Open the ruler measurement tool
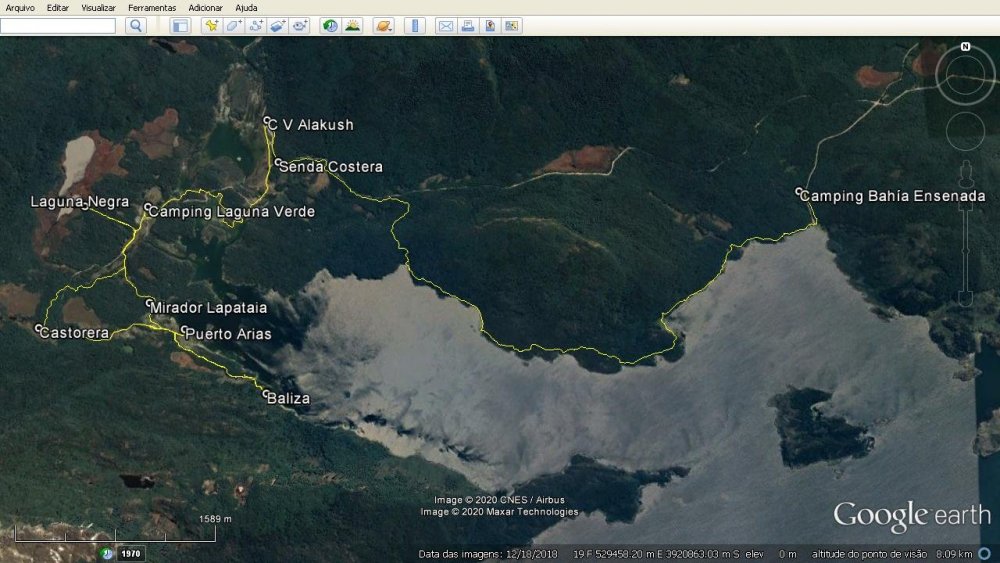Viewport: 1000px width, 563px height. click(415, 26)
